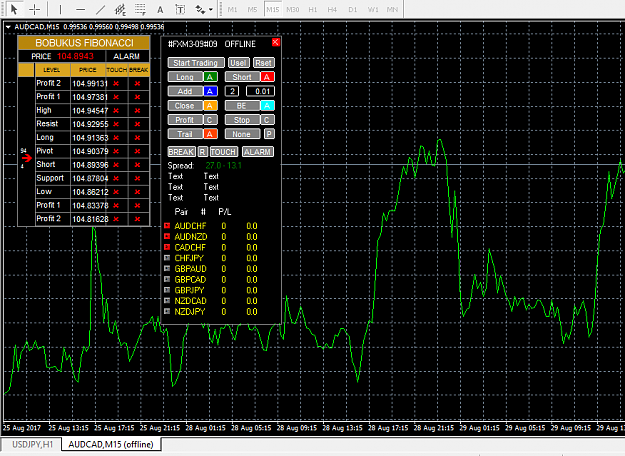The height and width of the screenshot is (456, 625).
Task: Click ALARM header in Fibonacci panel
Action: [x=127, y=56]
